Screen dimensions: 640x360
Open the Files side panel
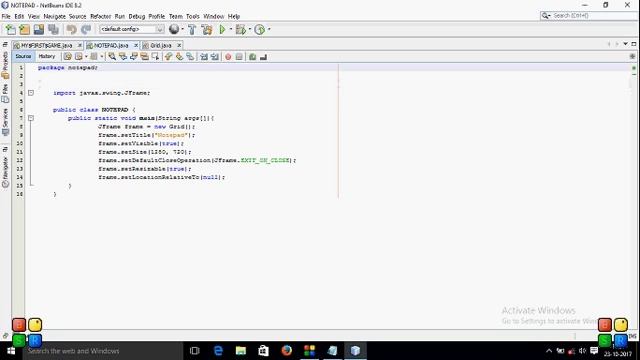(x=5, y=93)
